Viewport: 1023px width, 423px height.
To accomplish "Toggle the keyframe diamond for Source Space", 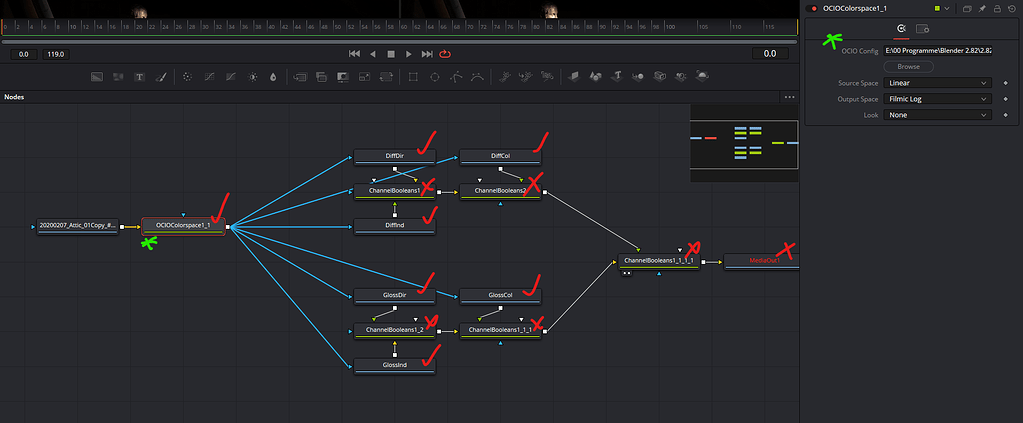I will (1005, 84).
